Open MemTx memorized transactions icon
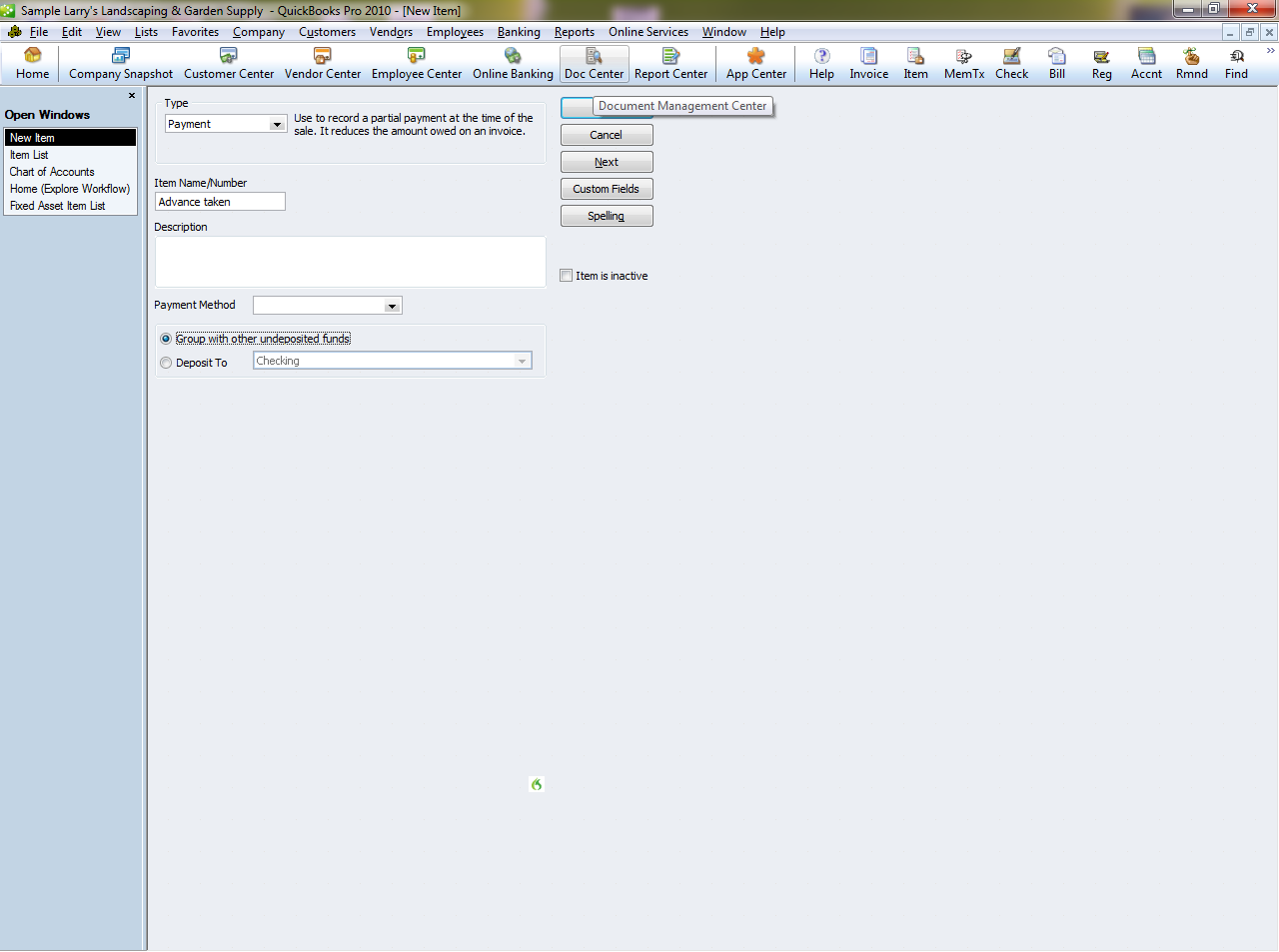Screen dimensions: 1279x952 (x=964, y=64)
